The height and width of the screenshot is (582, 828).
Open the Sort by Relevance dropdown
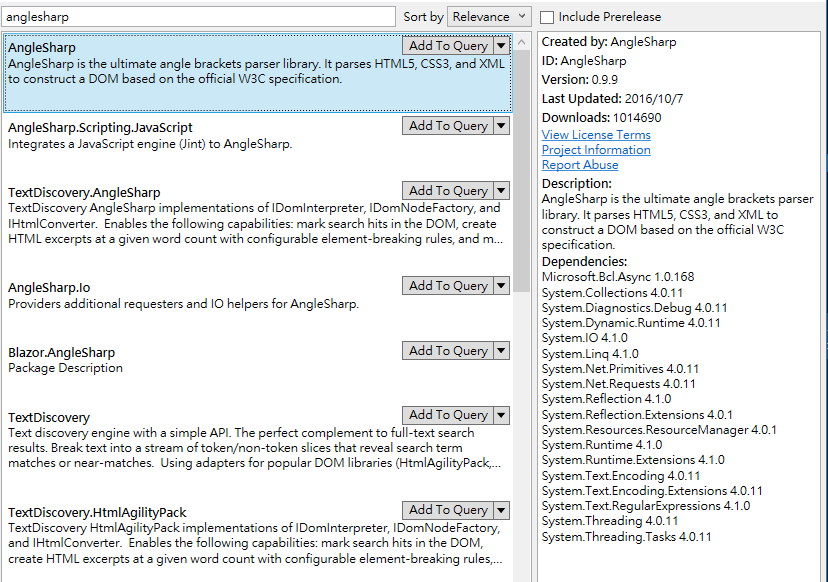tap(489, 16)
